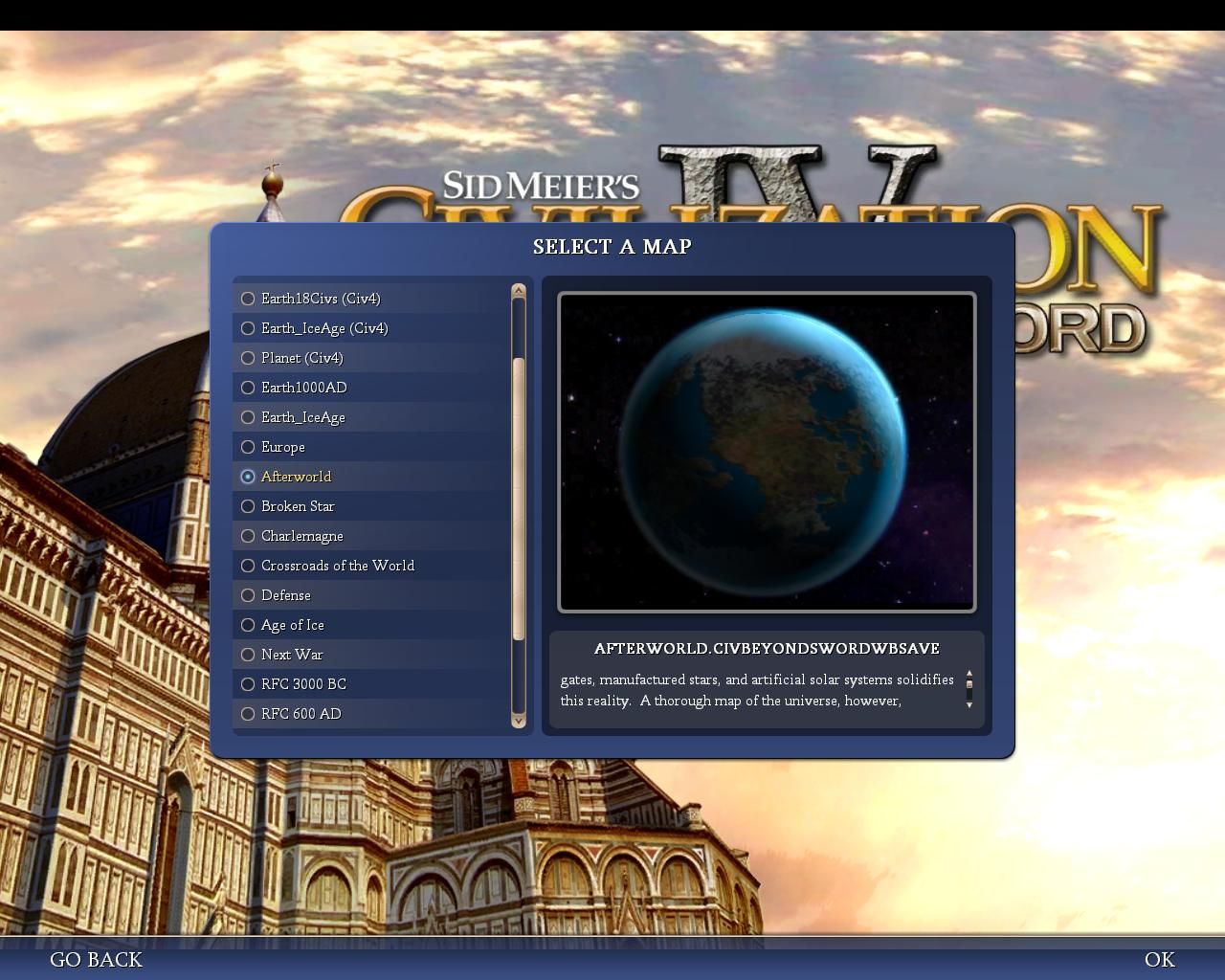
Task: Click the map list scroll-up arrow
Action: (x=519, y=290)
